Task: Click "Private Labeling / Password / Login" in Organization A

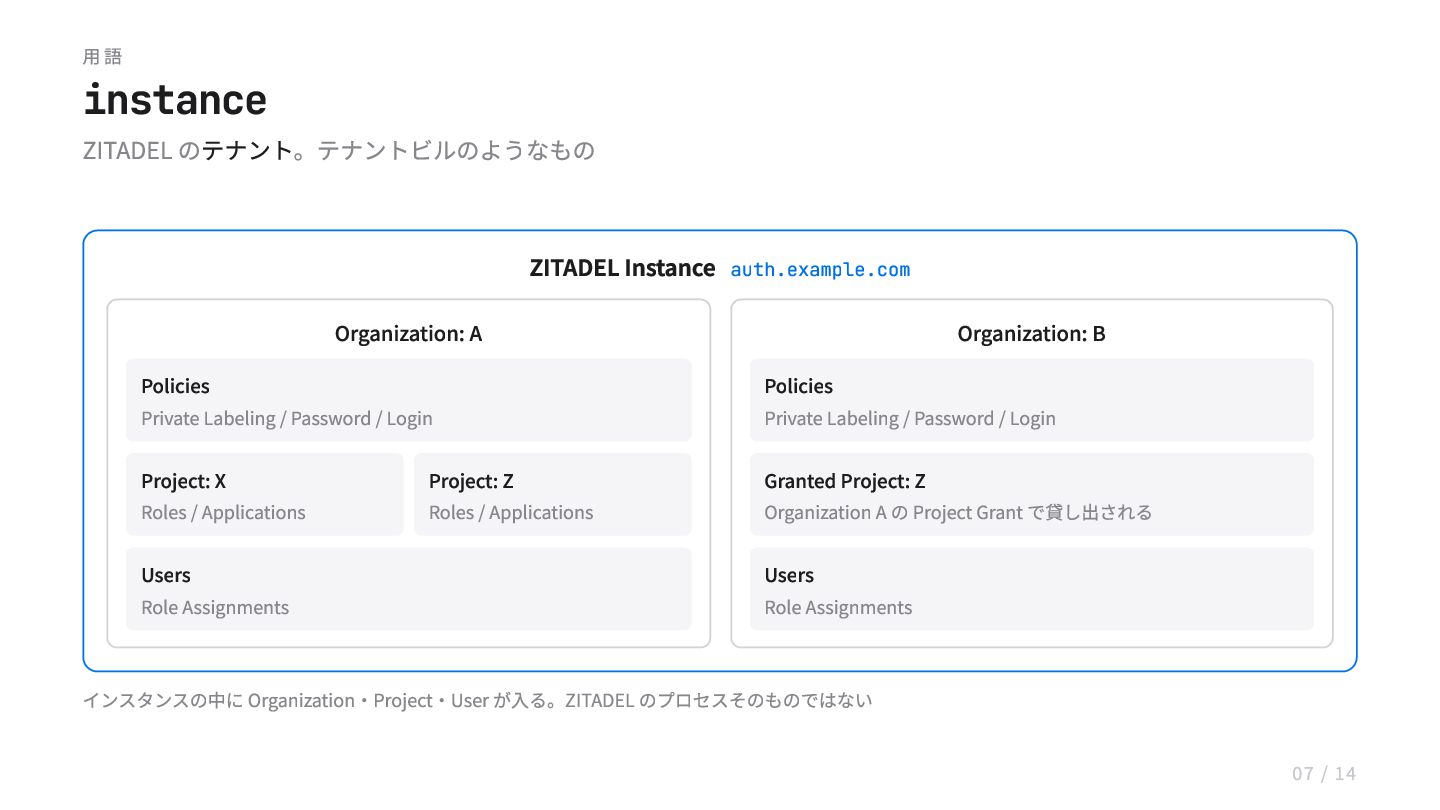Action: coord(287,418)
